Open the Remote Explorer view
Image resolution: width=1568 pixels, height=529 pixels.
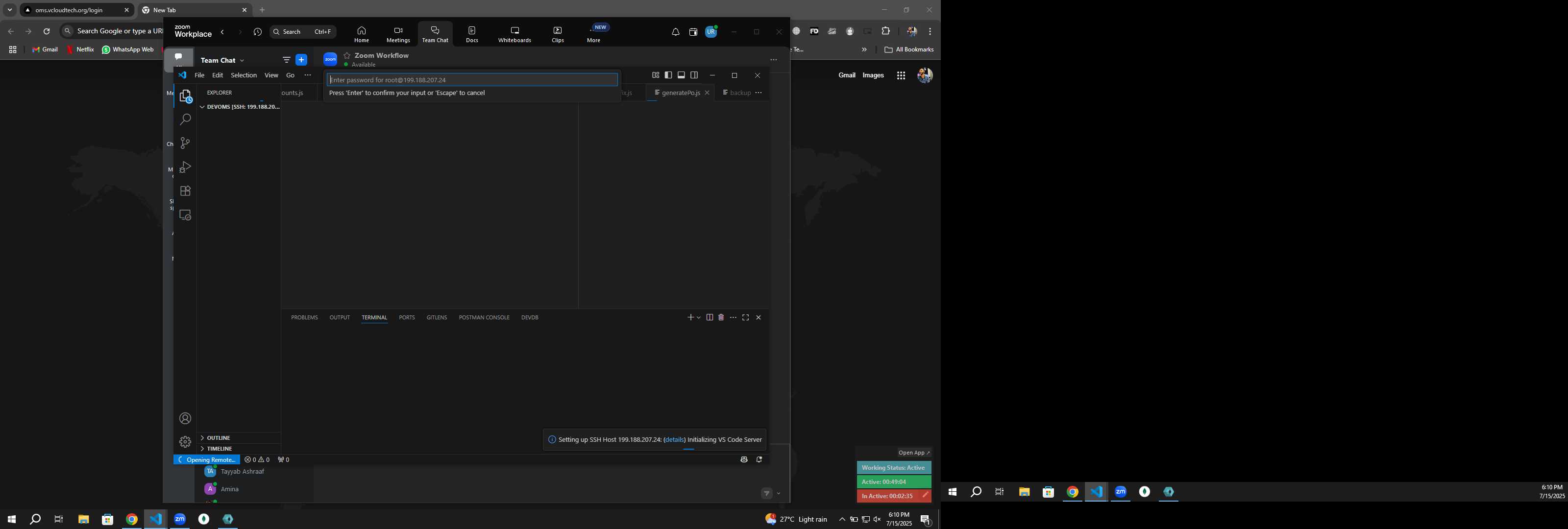185,215
